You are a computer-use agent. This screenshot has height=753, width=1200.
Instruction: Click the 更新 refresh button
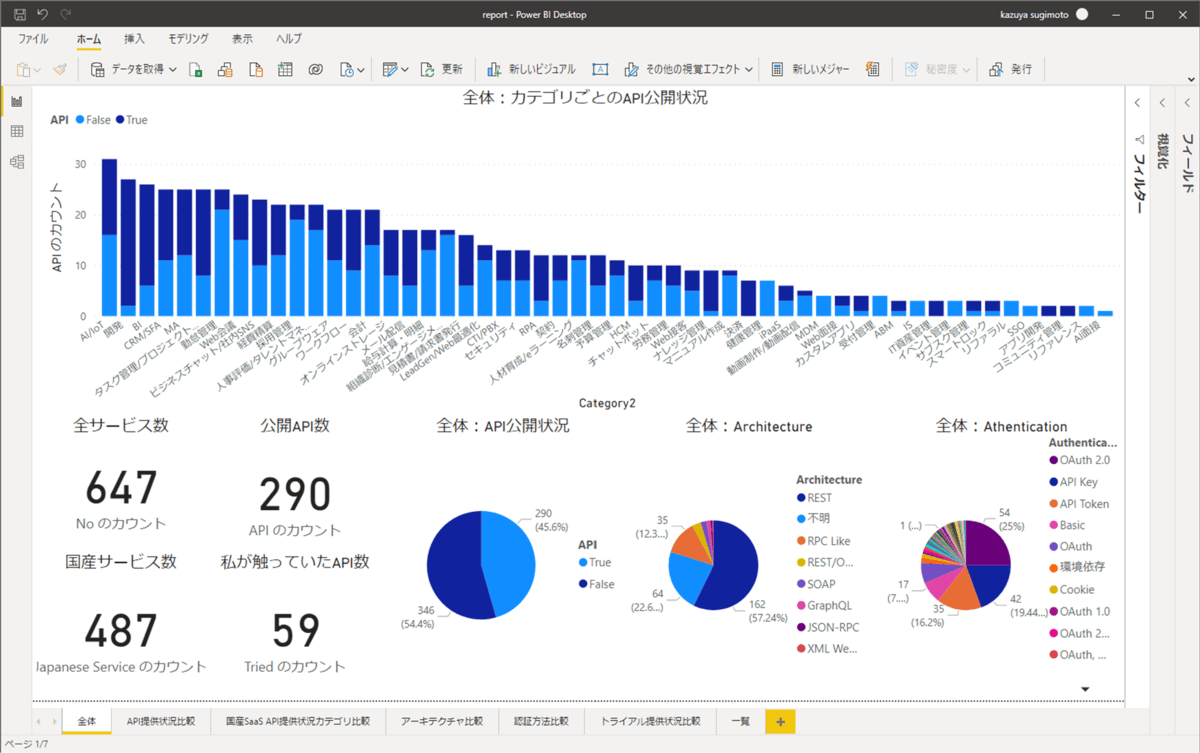pyautogui.click(x=441, y=69)
